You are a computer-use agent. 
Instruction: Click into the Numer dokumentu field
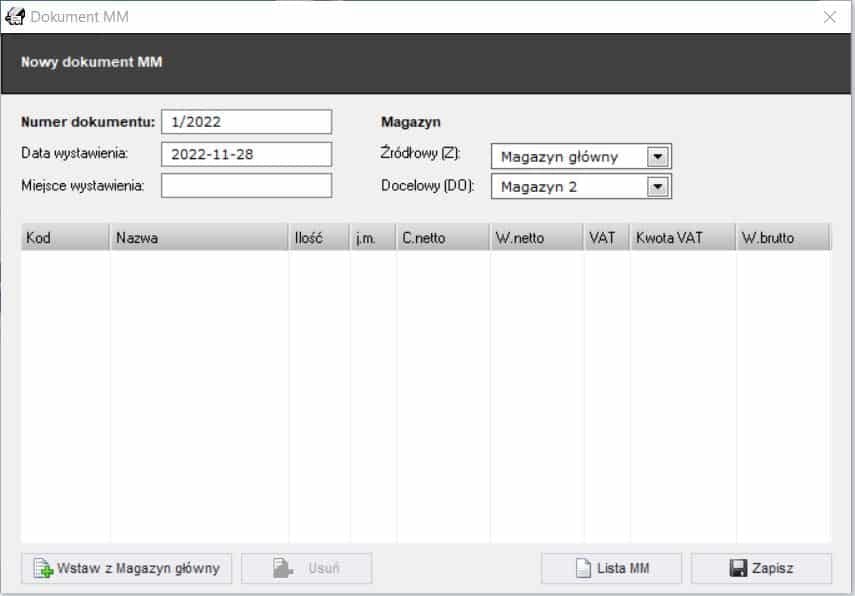246,122
